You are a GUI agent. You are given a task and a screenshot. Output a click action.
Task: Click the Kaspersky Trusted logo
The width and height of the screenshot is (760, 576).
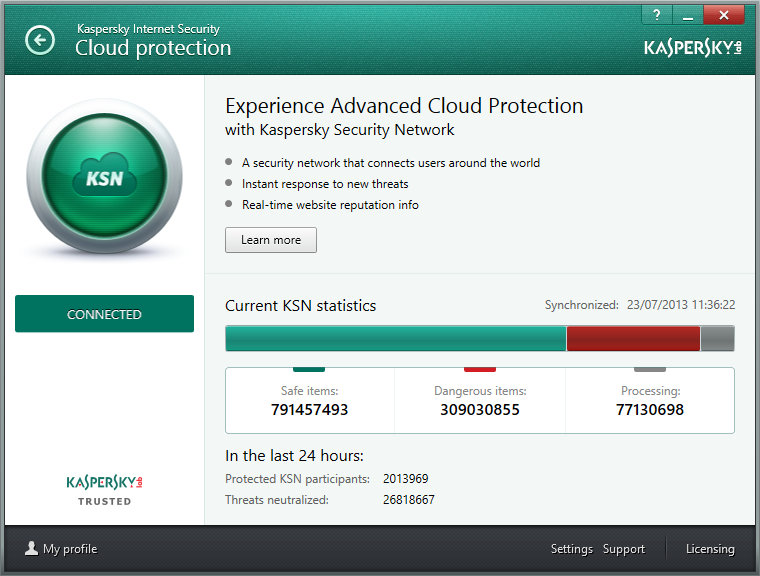(x=104, y=488)
